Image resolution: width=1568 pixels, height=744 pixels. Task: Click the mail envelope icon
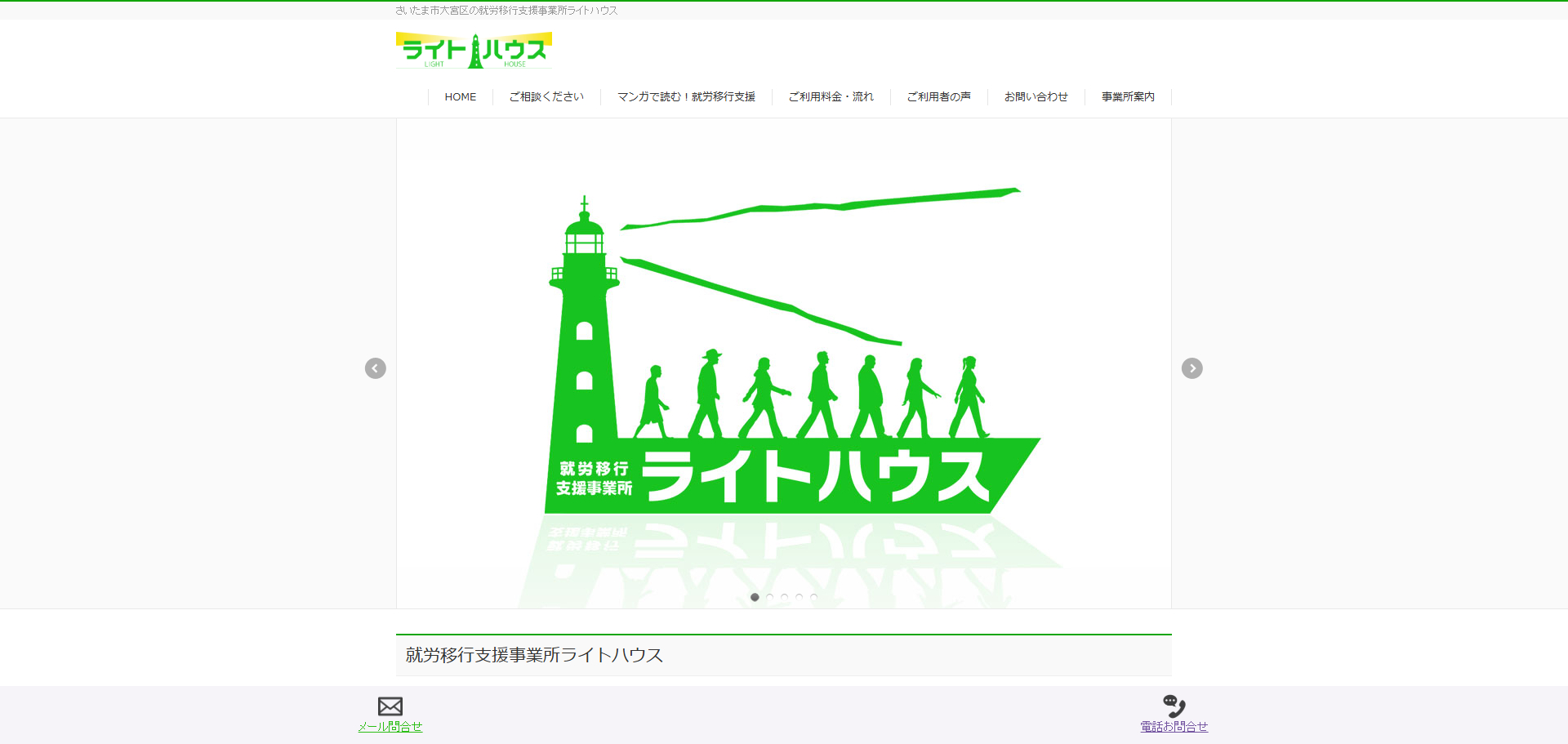pos(390,706)
